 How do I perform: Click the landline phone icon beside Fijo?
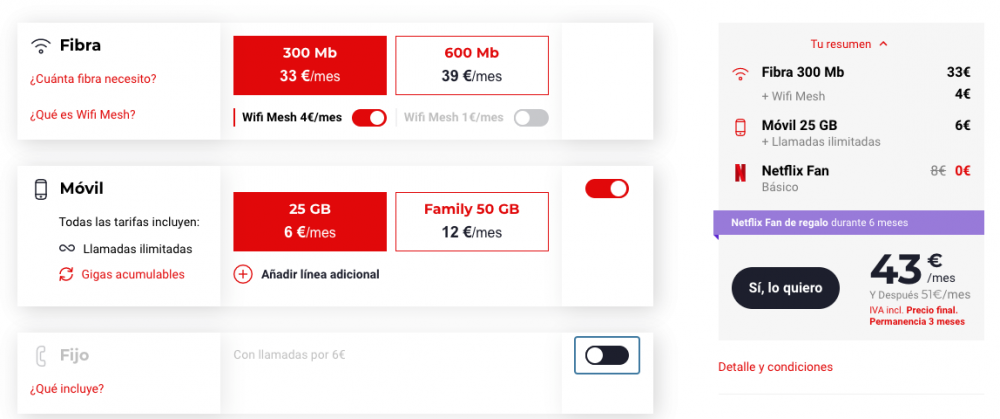pos(41,355)
